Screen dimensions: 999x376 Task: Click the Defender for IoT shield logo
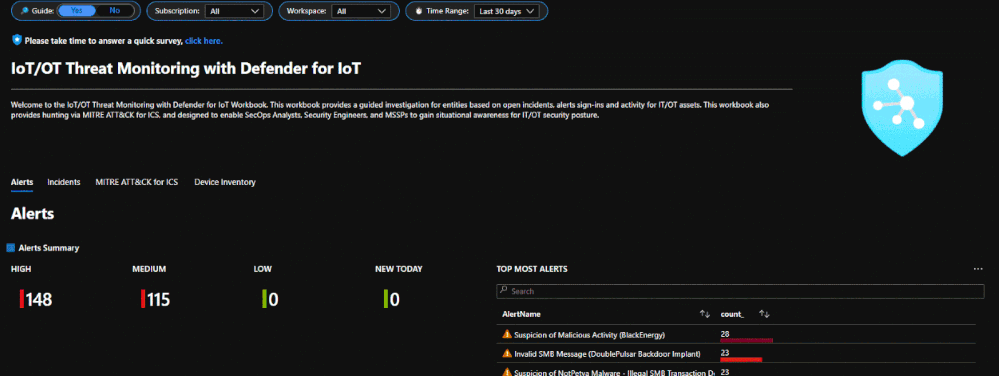[x=902, y=108]
